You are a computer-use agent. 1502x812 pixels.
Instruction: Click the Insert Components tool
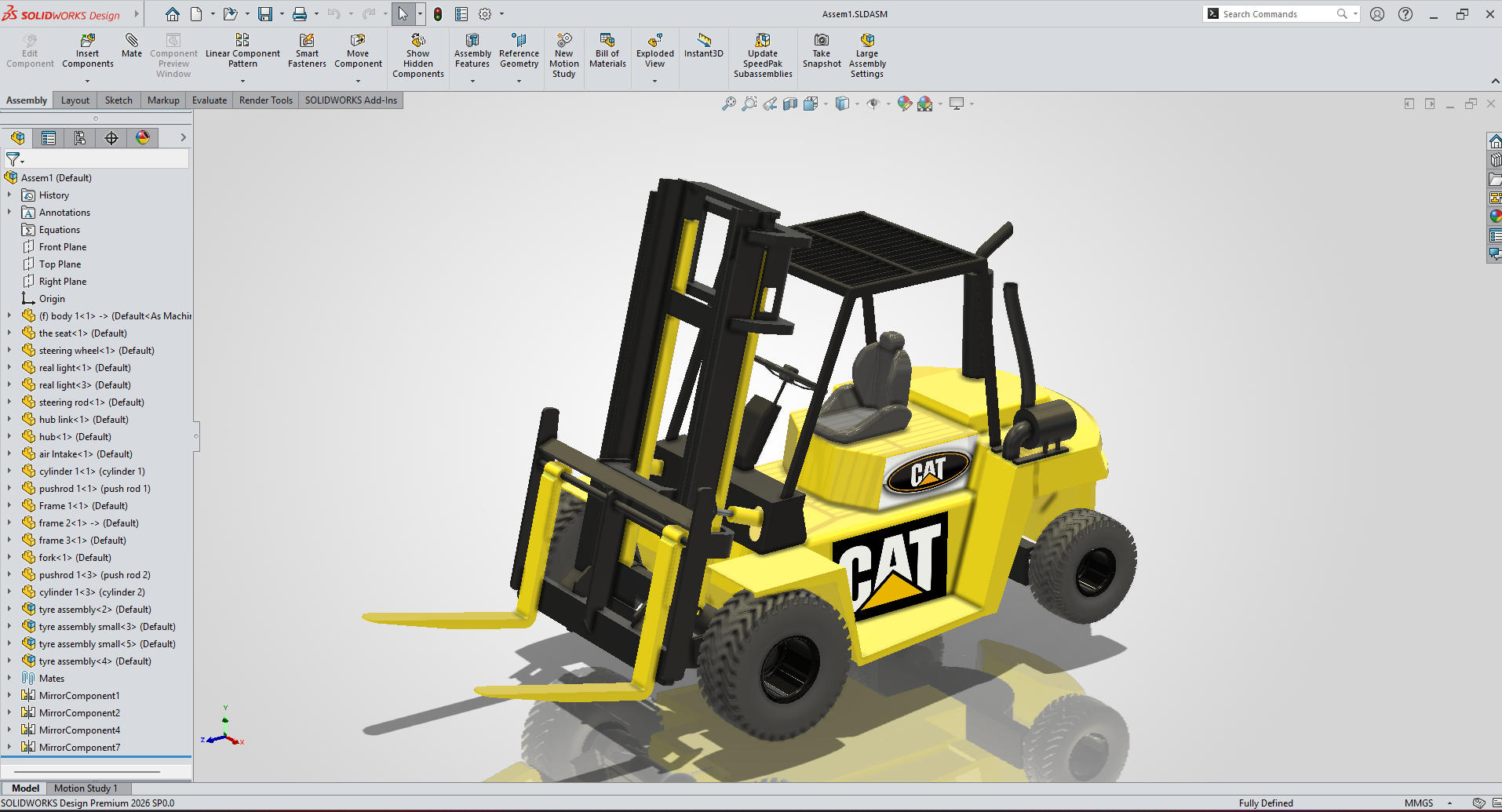pyautogui.click(x=87, y=51)
